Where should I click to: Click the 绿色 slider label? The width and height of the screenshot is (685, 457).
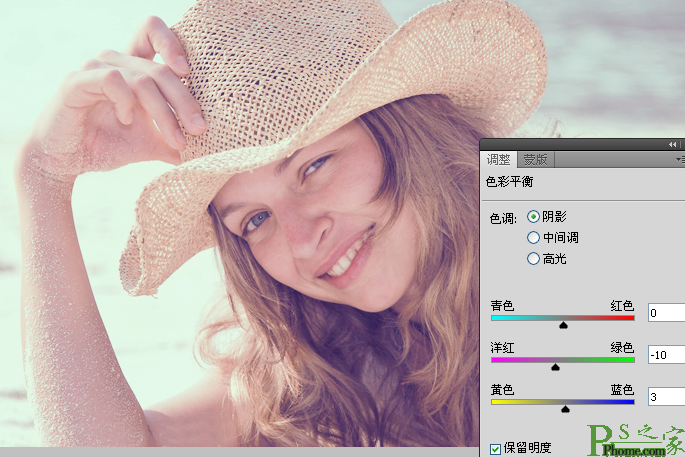[x=622, y=347]
